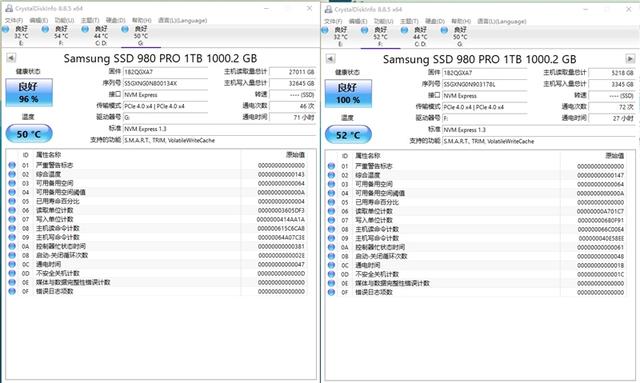This screenshot has width=640, height=383.
Task: Open 帮助(H) menu in right window
Action: click(461, 21)
